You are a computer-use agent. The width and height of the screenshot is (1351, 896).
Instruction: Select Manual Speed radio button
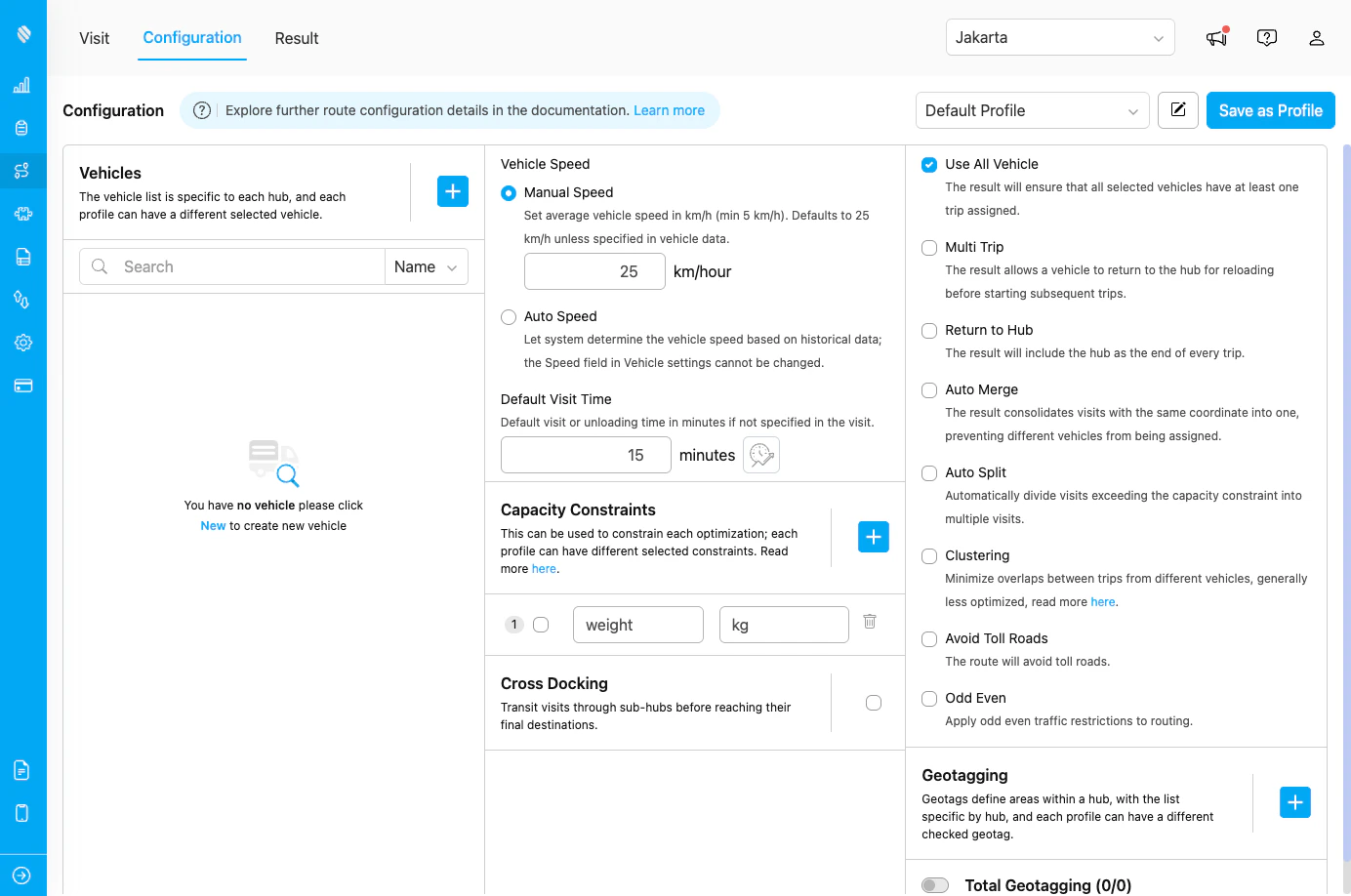pyautogui.click(x=509, y=193)
